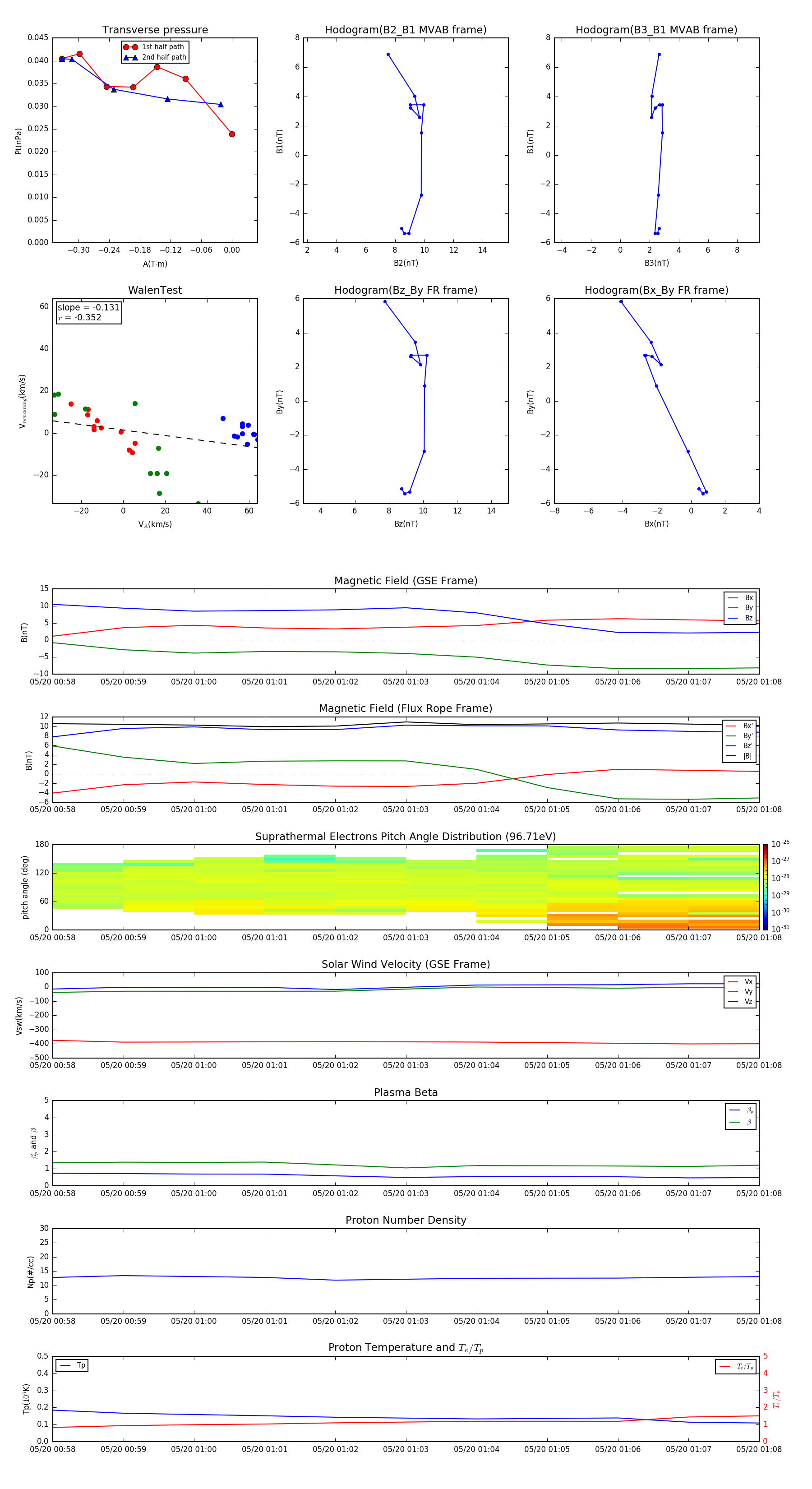This screenshot has height=1489, width=812.
Task: Click the Tp legend entry in temperature panel
Action: pos(72,1366)
